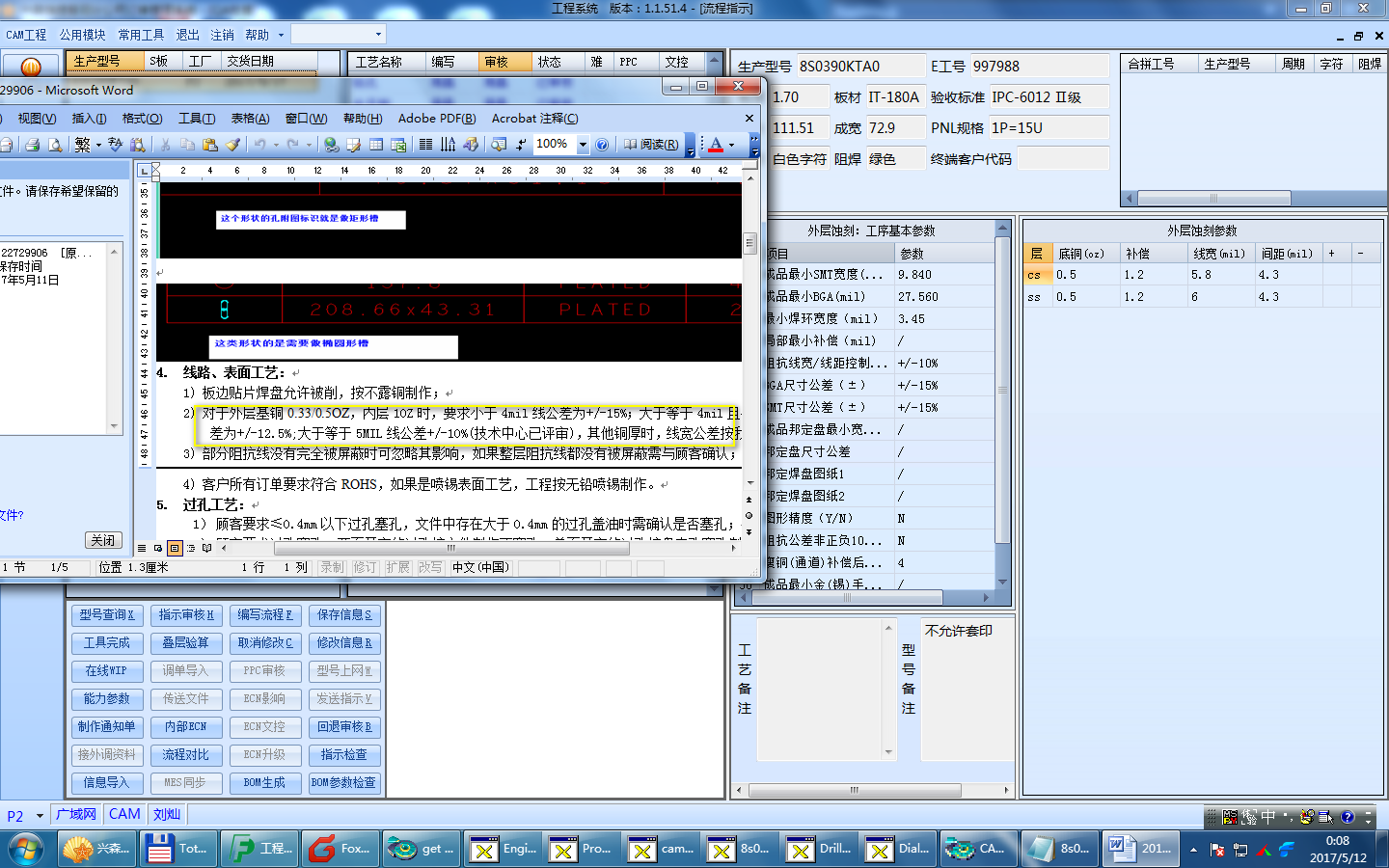Click the Copy icon in Word toolbar
The image size is (1389, 868).
187,145
